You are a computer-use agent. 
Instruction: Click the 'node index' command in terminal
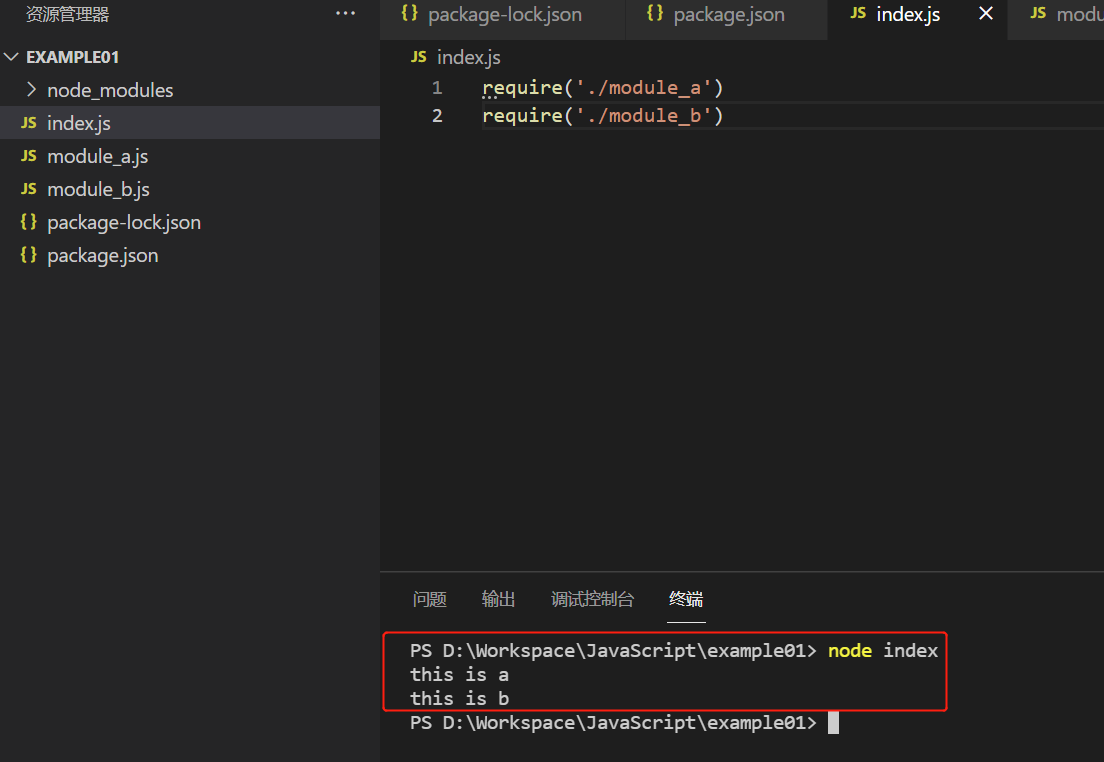pos(883,651)
